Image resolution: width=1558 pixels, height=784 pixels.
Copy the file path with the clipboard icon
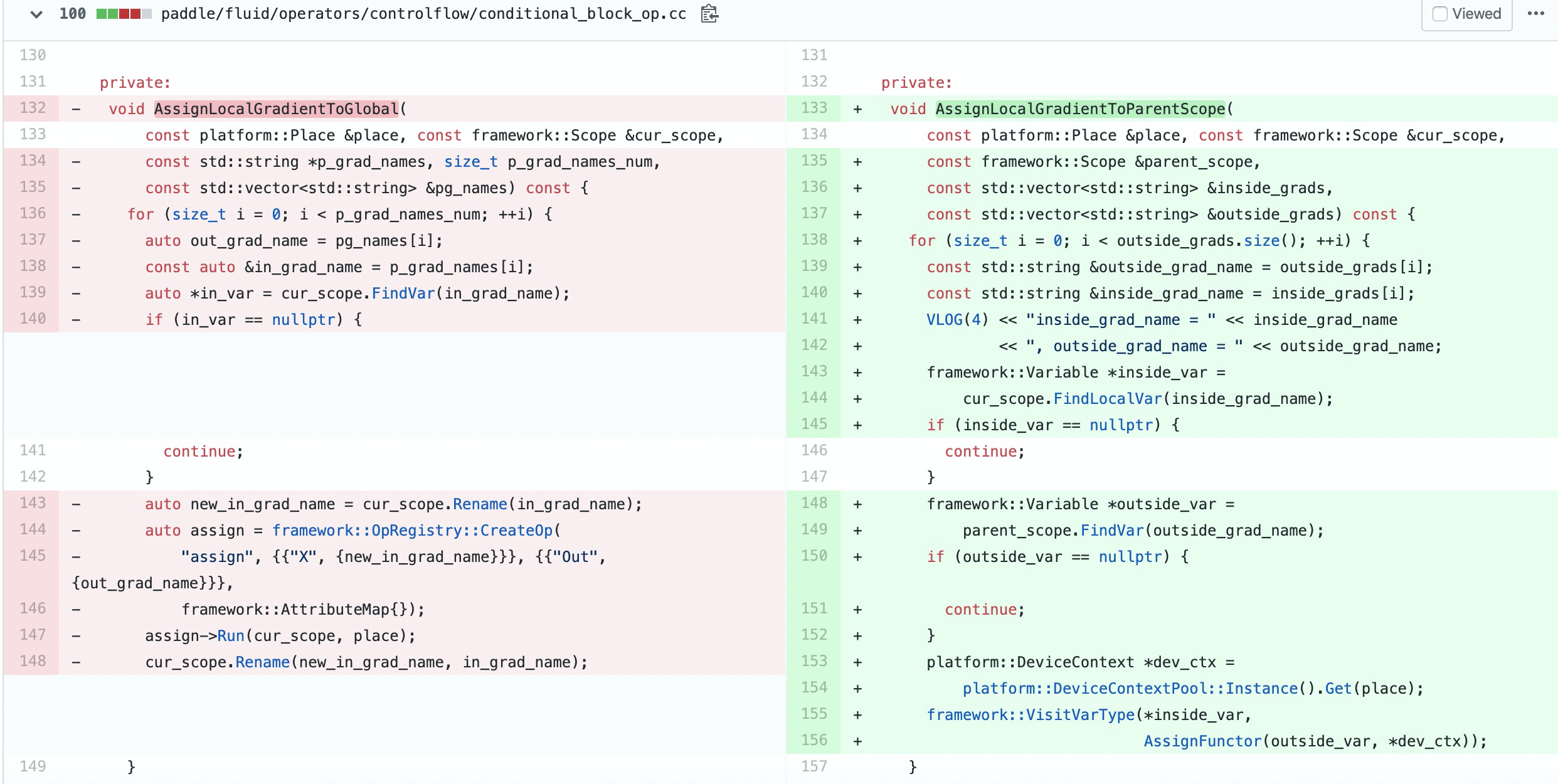709,14
